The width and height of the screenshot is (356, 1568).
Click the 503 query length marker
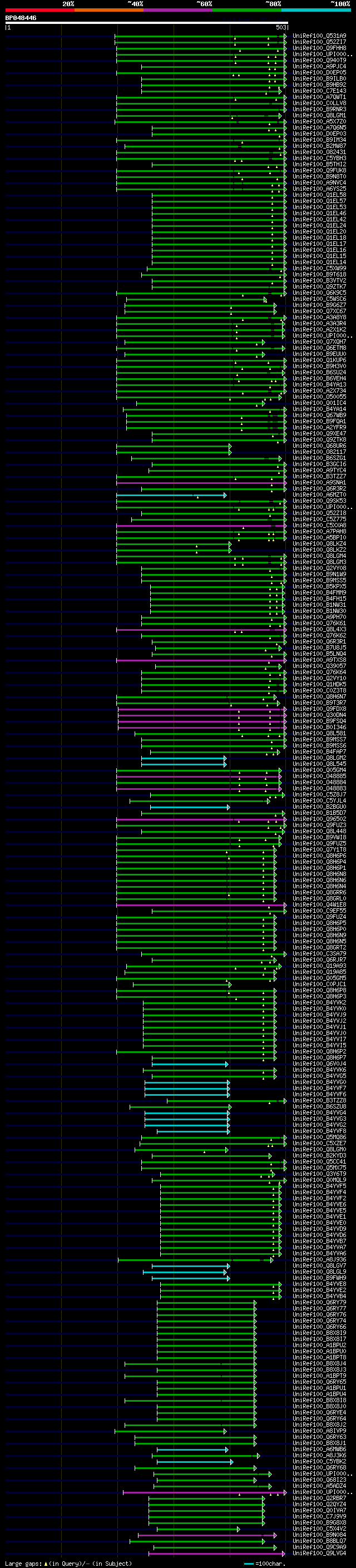[x=281, y=27]
